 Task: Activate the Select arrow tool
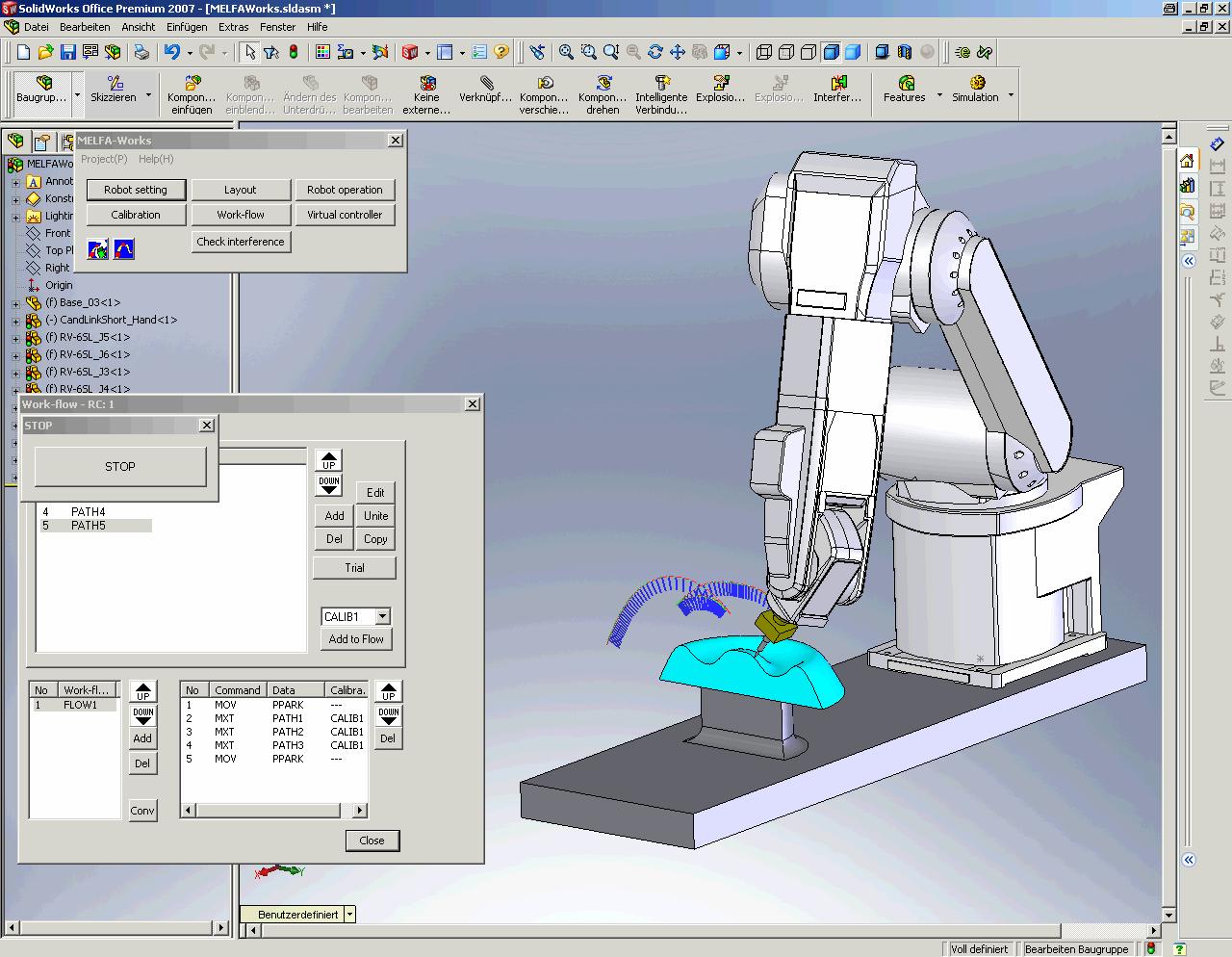[250, 52]
